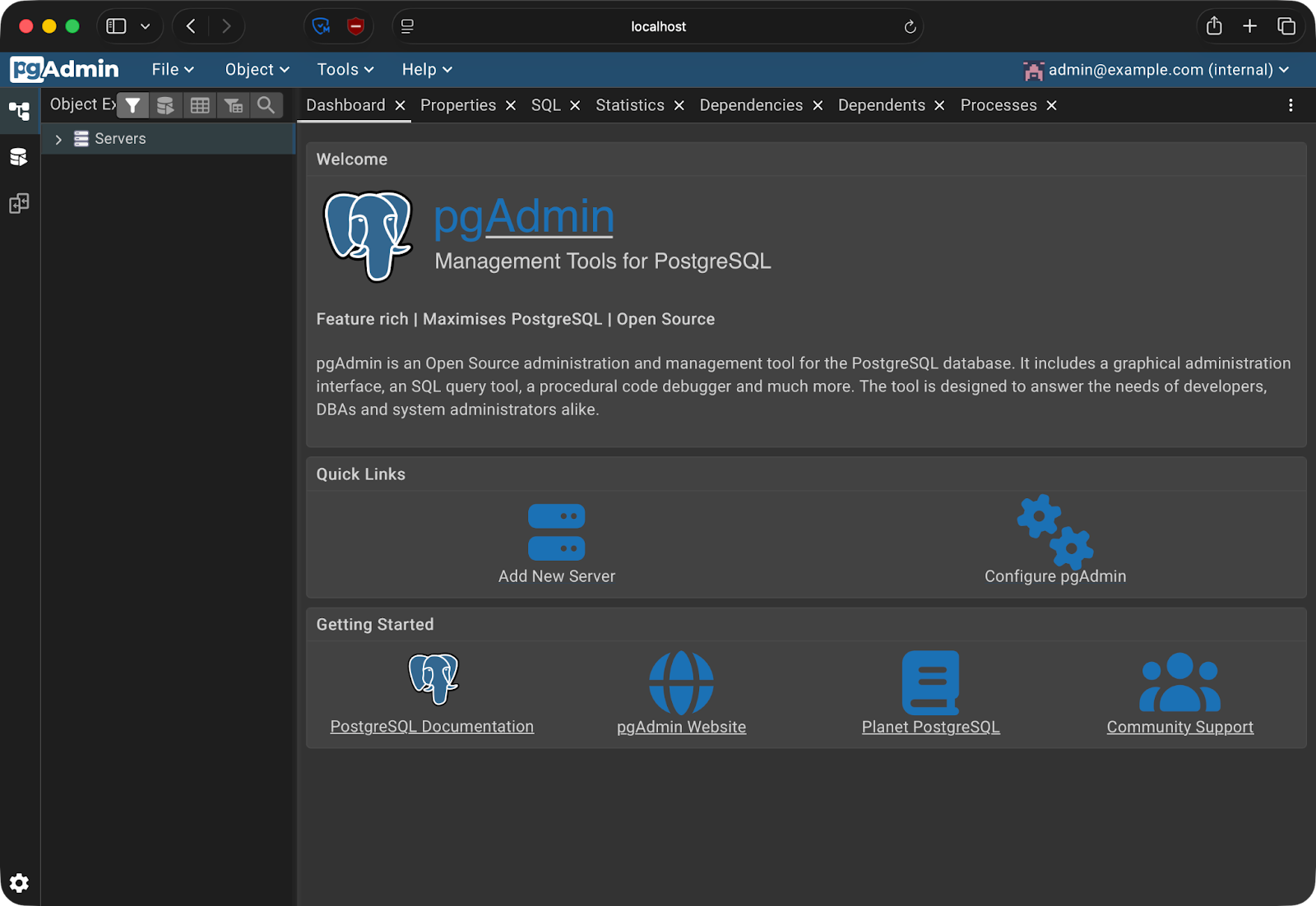Image resolution: width=1316 pixels, height=906 pixels.
Task: Show the browser tab overview
Action: point(1286,26)
